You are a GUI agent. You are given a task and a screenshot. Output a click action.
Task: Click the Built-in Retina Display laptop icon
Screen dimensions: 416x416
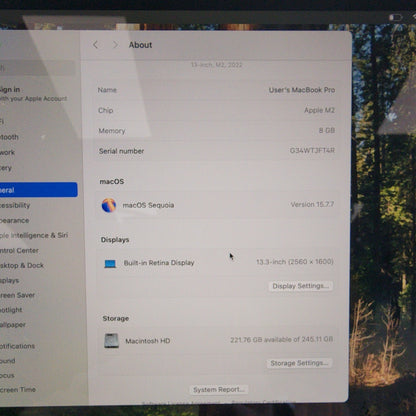pyautogui.click(x=110, y=264)
